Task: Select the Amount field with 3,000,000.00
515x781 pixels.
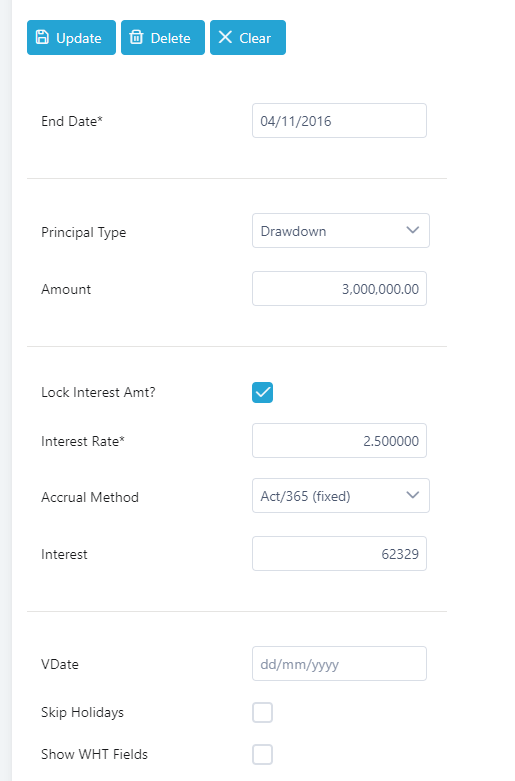Action: [339, 288]
